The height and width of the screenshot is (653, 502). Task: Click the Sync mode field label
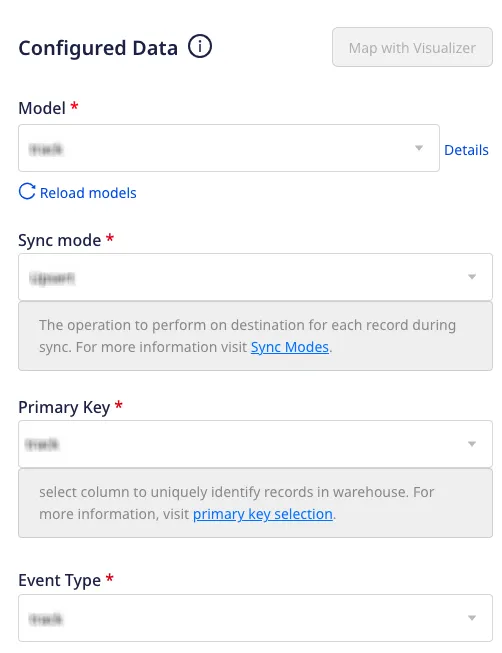[60, 240]
